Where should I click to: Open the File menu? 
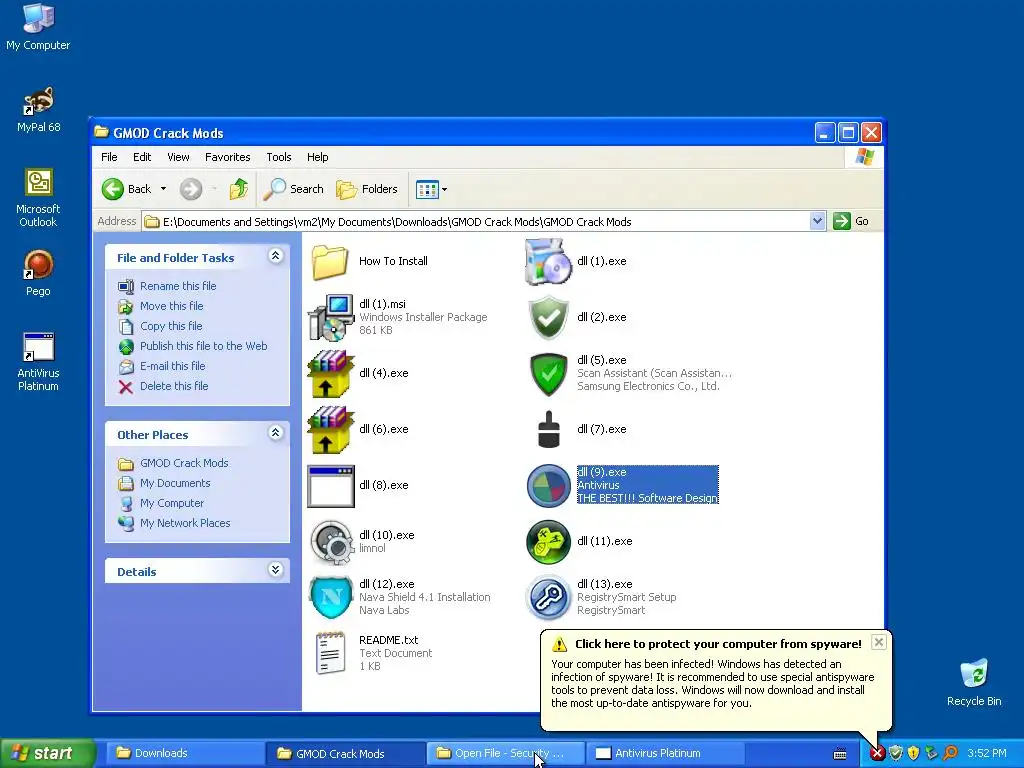109,157
